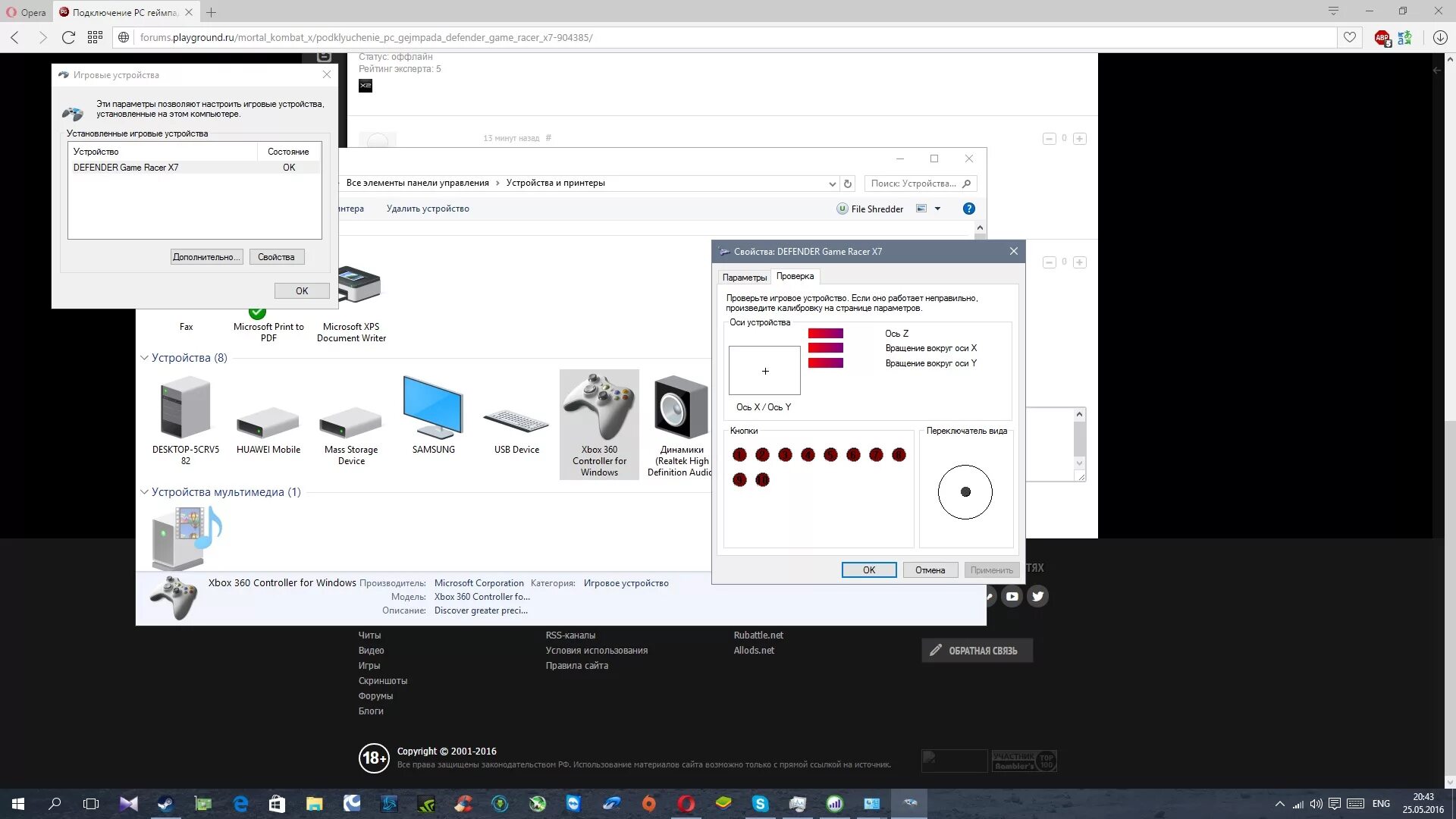Click the Свойства button
The width and height of the screenshot is (1456, 819).
tap(276, 257)
